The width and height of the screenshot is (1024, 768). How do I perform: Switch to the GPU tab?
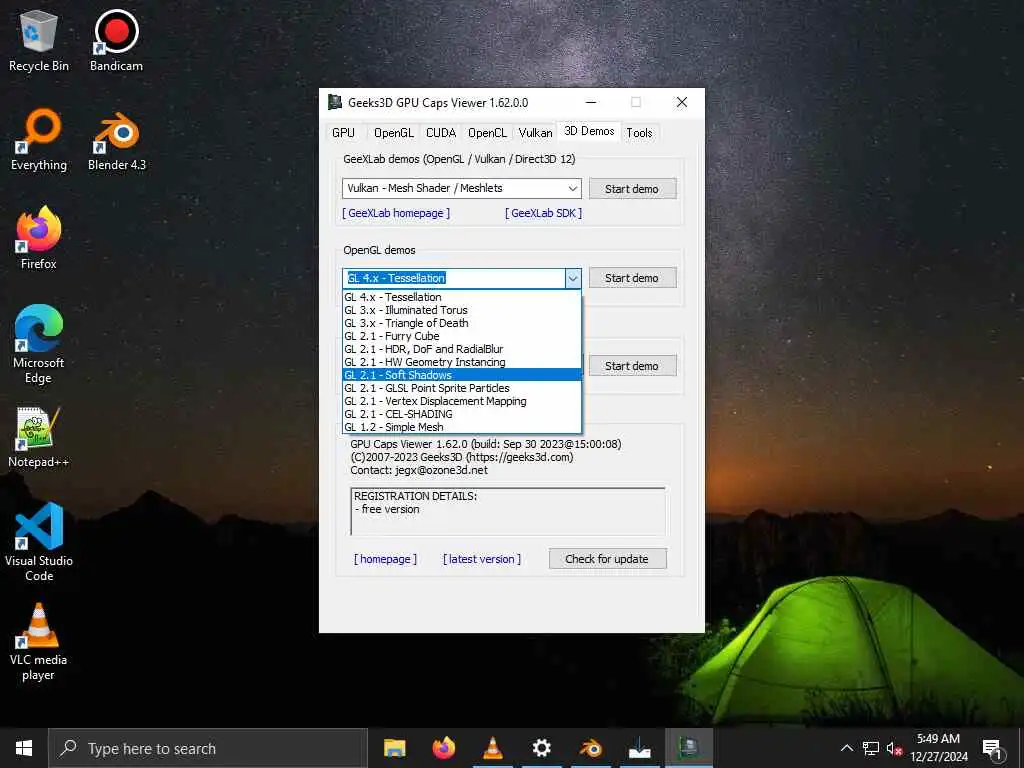coord(344,133)
